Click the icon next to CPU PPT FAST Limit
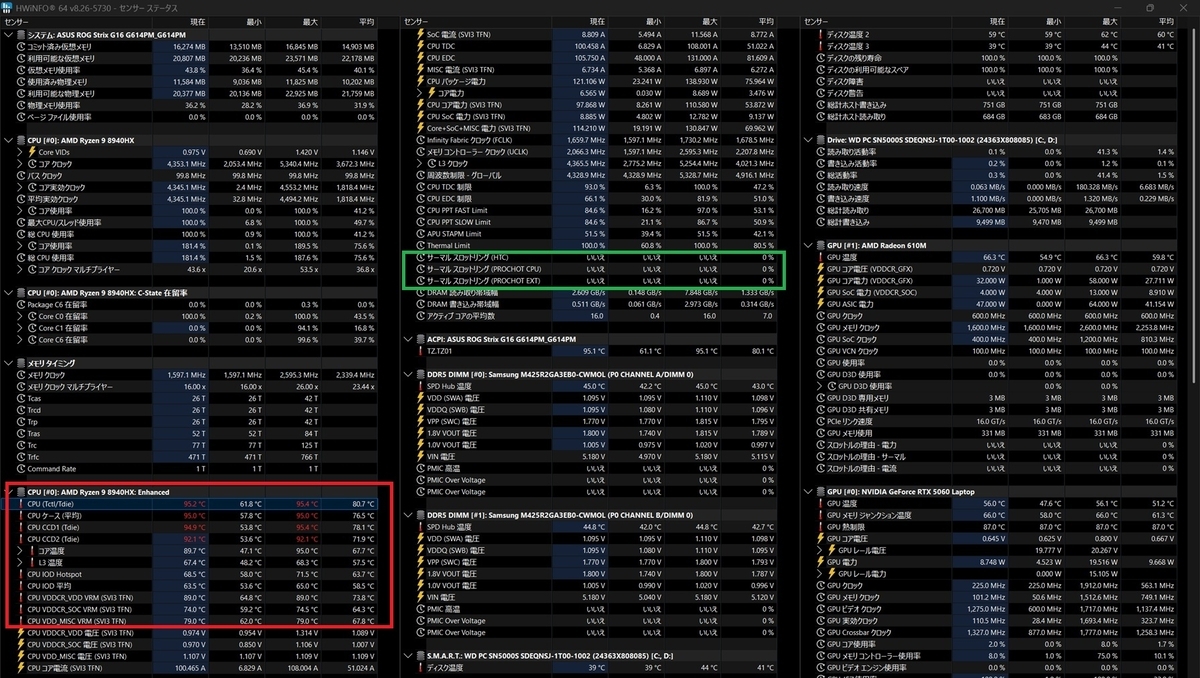Image resolution: width=1200 pixels, height=678 pixels. tap(420, 210)
